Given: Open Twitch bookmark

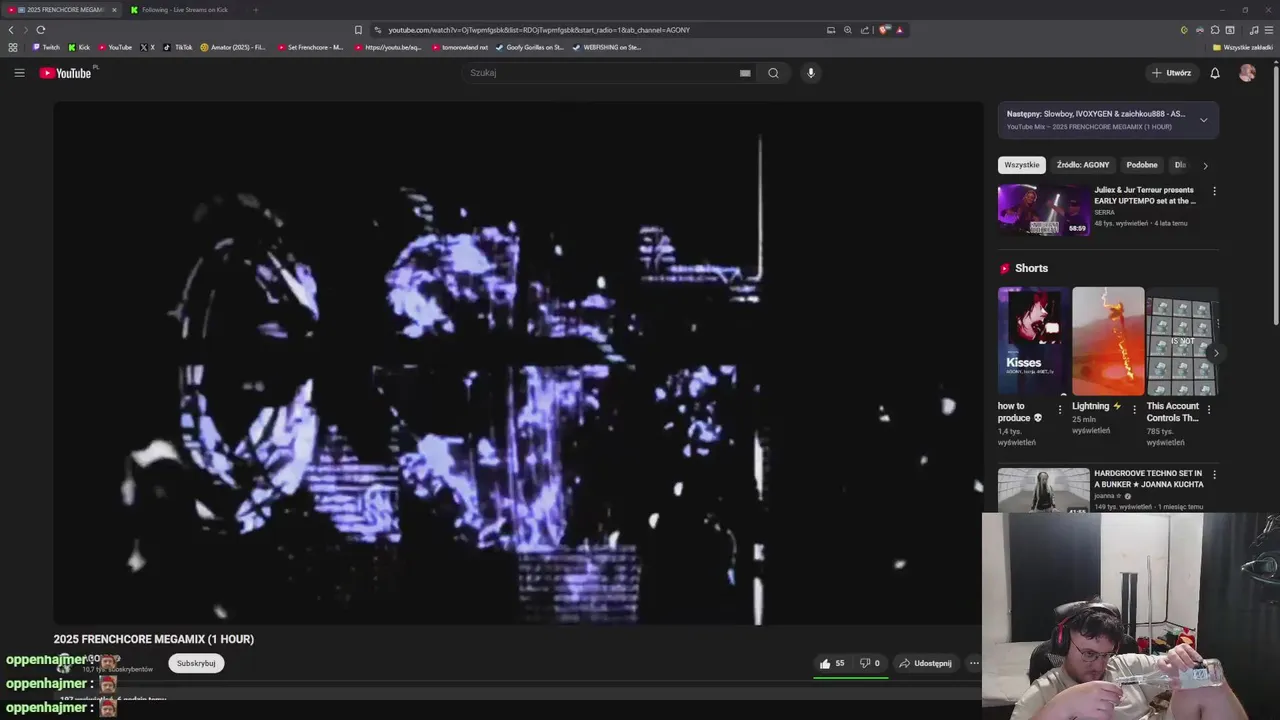Looking at the screenshot, I should tap(46, 47).
